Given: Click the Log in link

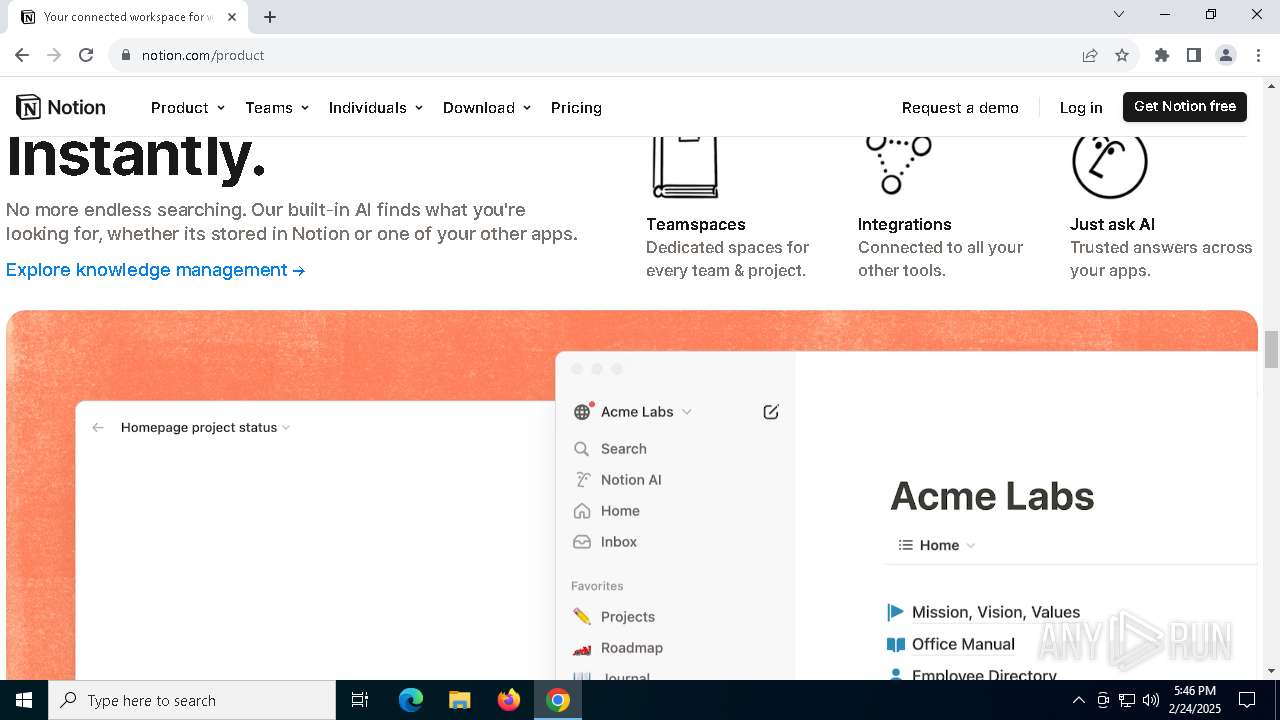Looking at the screenshot, I should (1081, 107).
